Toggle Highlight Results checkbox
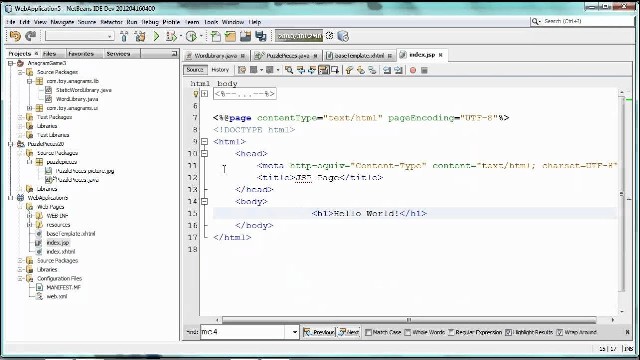 508,332
